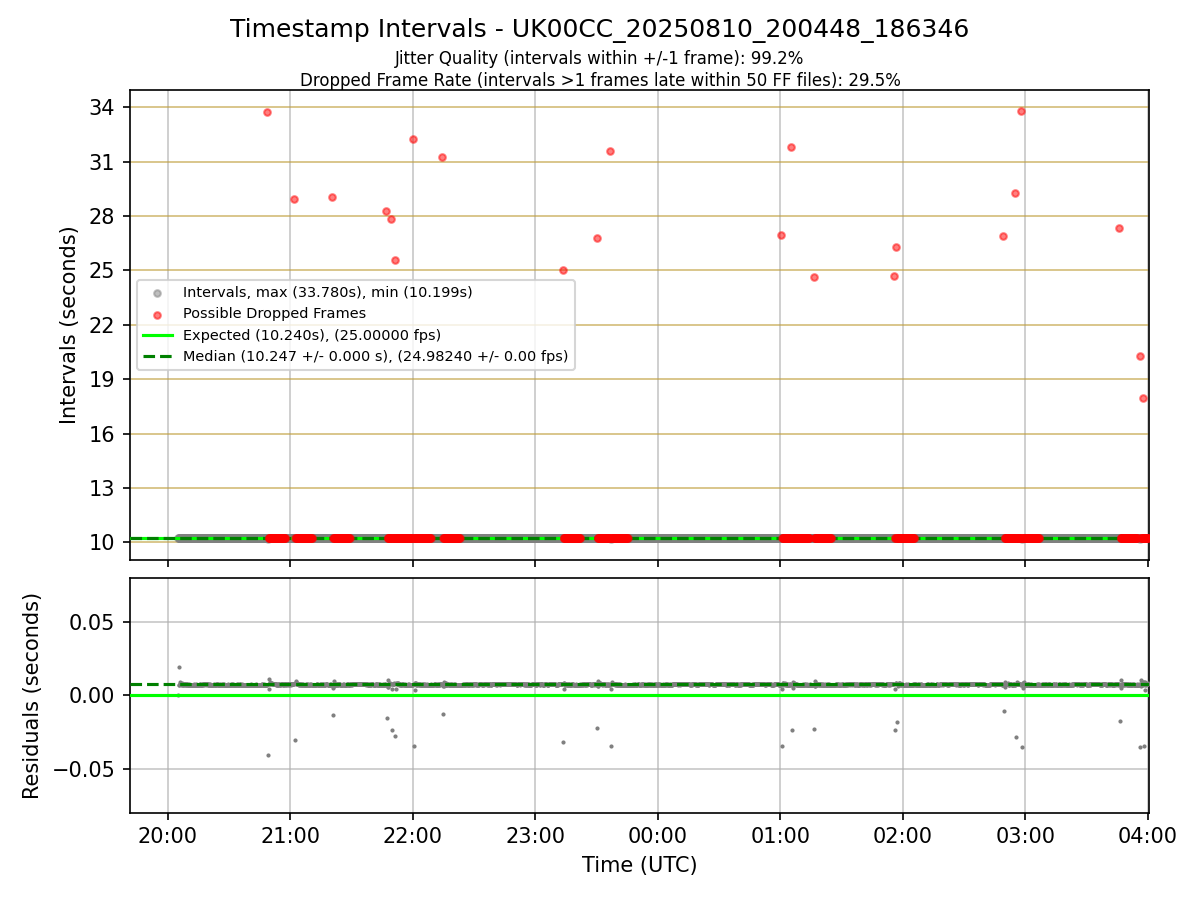This screenshot has width=1200, height=900.
Task: Click the x-axis tick label 02:00
Action: 903,836
